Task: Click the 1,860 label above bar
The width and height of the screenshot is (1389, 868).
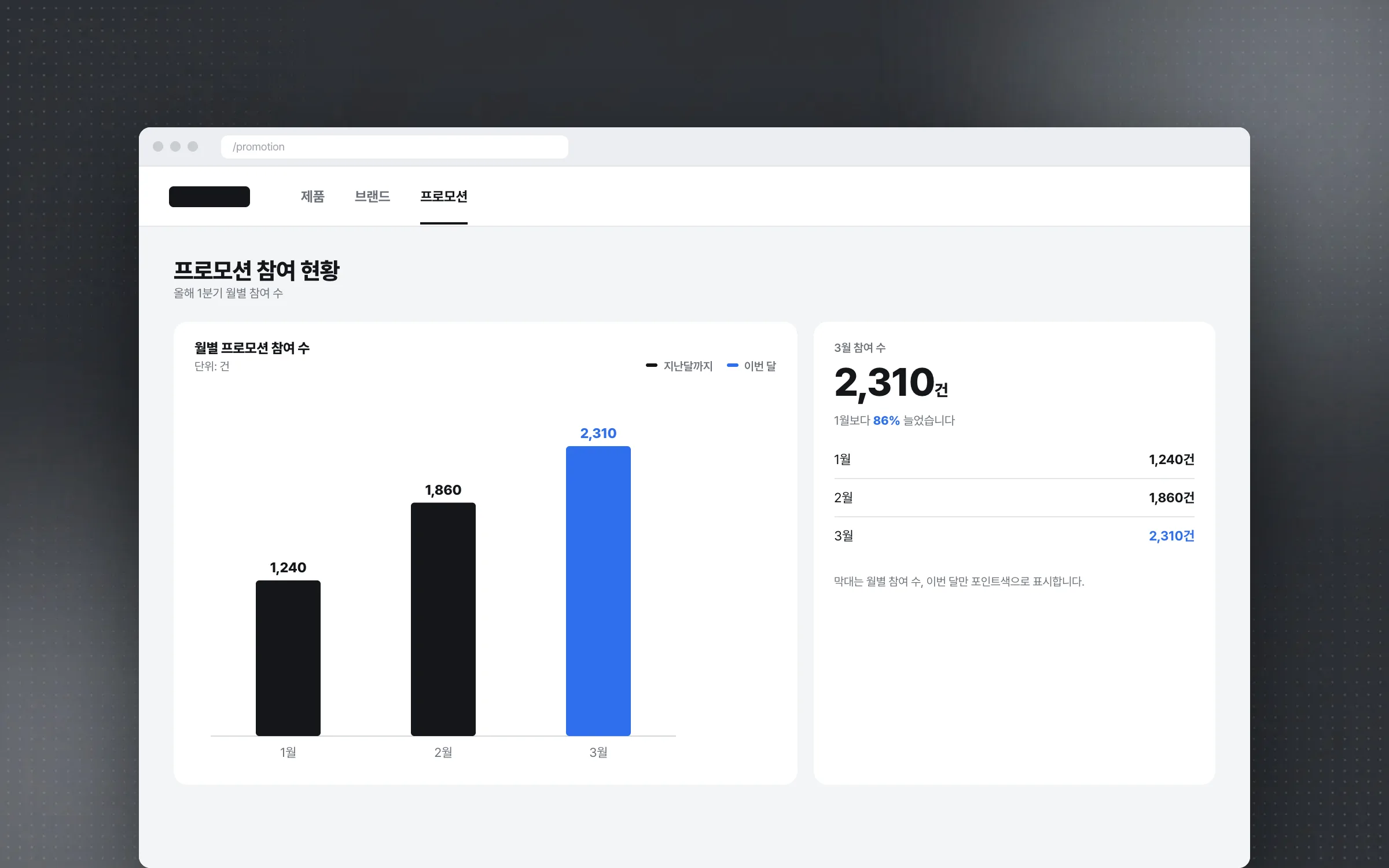Action: click(x=443, y=490)
